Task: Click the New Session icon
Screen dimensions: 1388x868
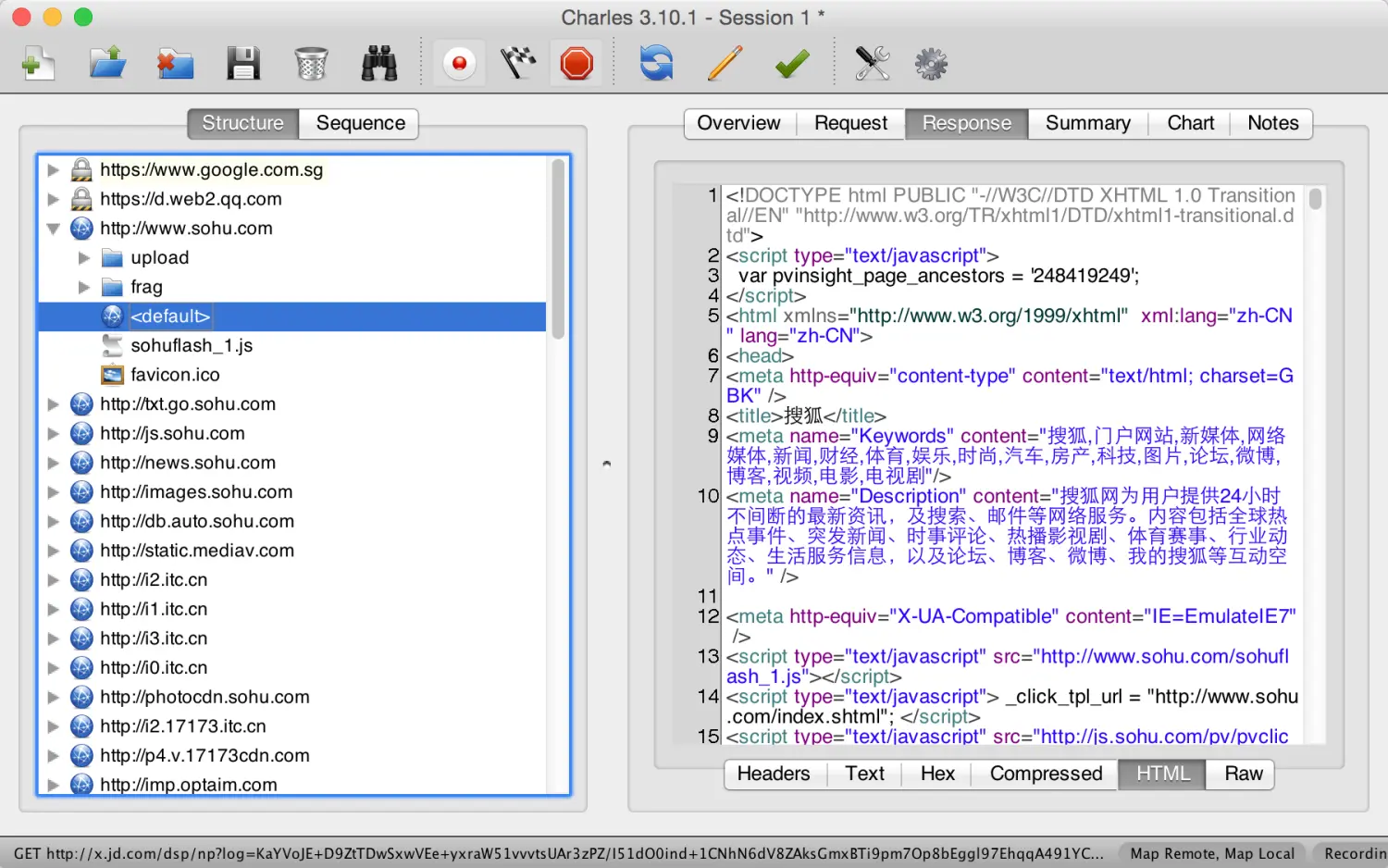Action: 38,63
